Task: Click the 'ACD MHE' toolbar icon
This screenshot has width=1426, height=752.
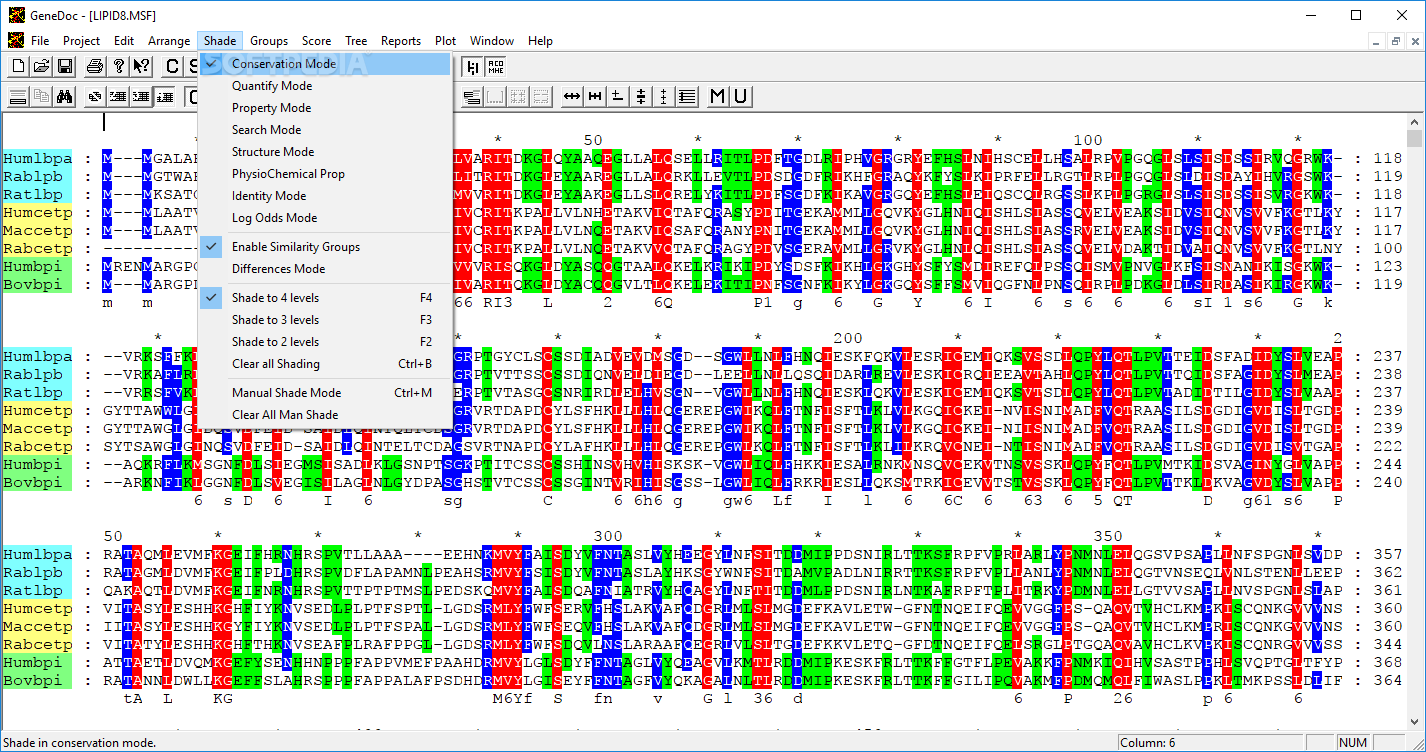Action: [495, 67]
